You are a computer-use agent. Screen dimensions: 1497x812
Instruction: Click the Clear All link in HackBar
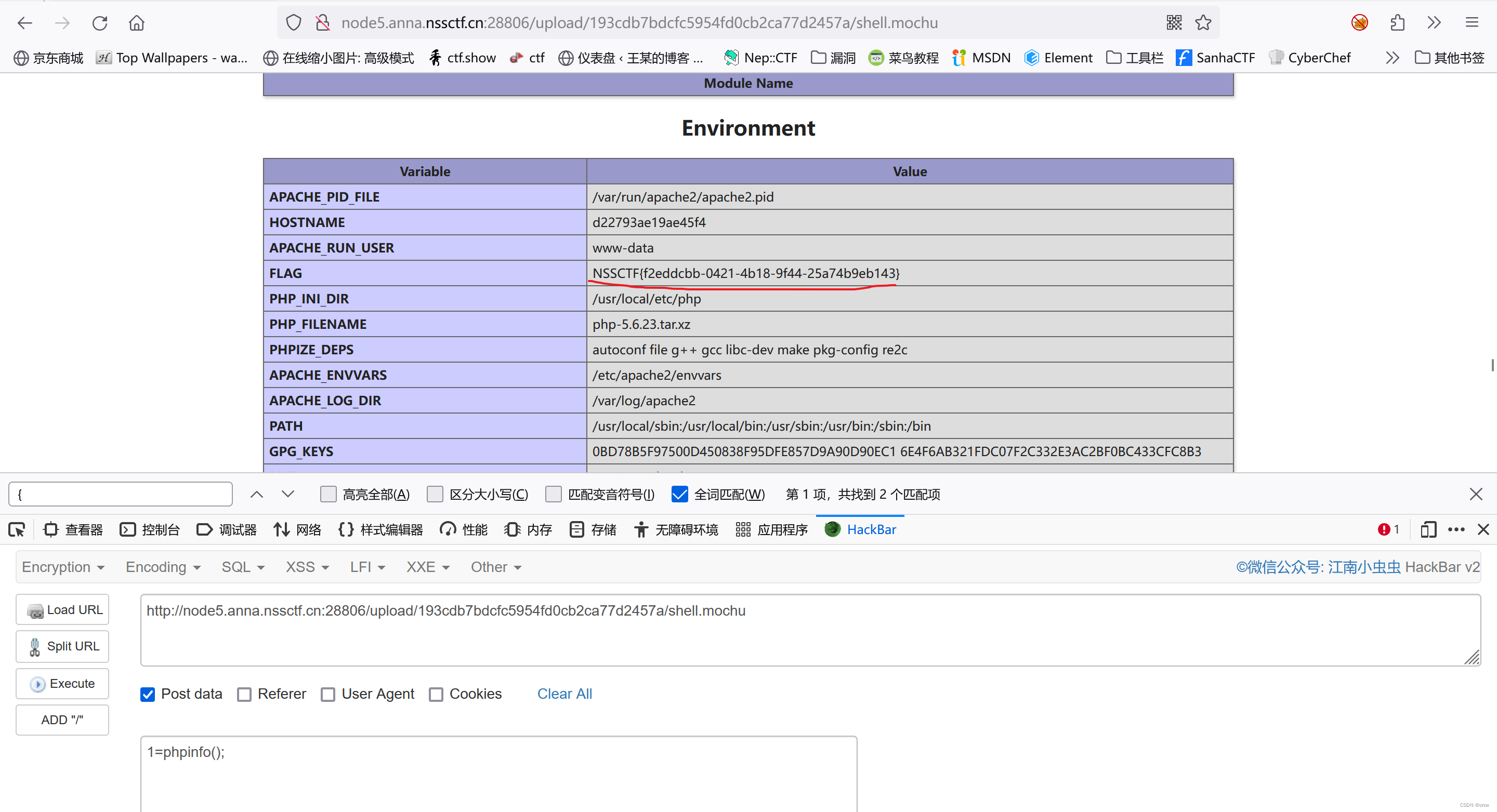point(563,694)
